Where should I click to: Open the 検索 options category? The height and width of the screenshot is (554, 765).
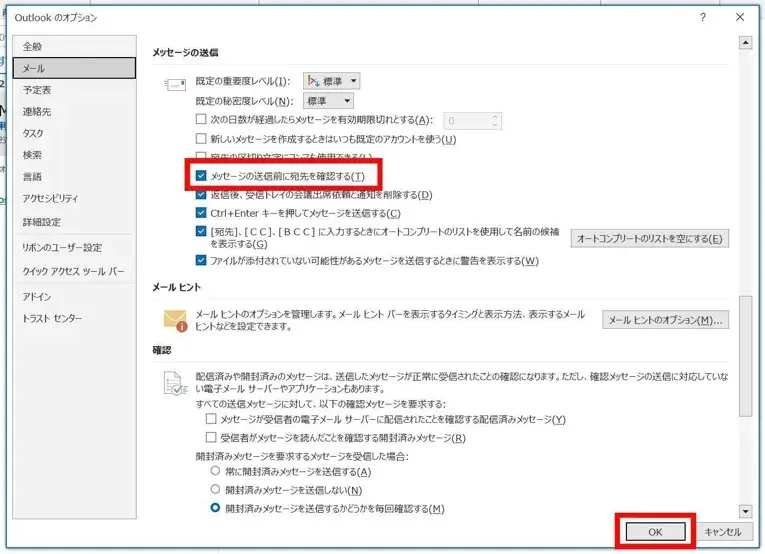coord(74,155)
